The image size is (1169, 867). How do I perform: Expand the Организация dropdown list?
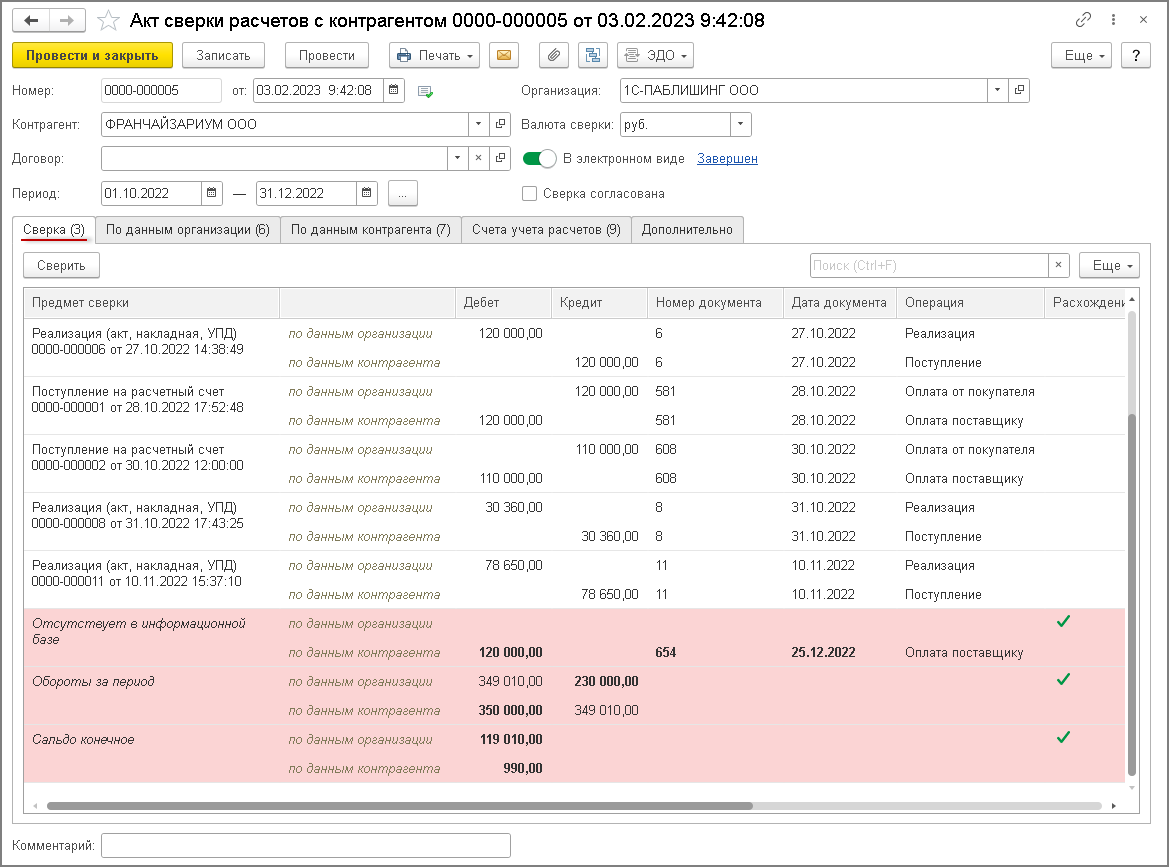click(x=997, y=91)
